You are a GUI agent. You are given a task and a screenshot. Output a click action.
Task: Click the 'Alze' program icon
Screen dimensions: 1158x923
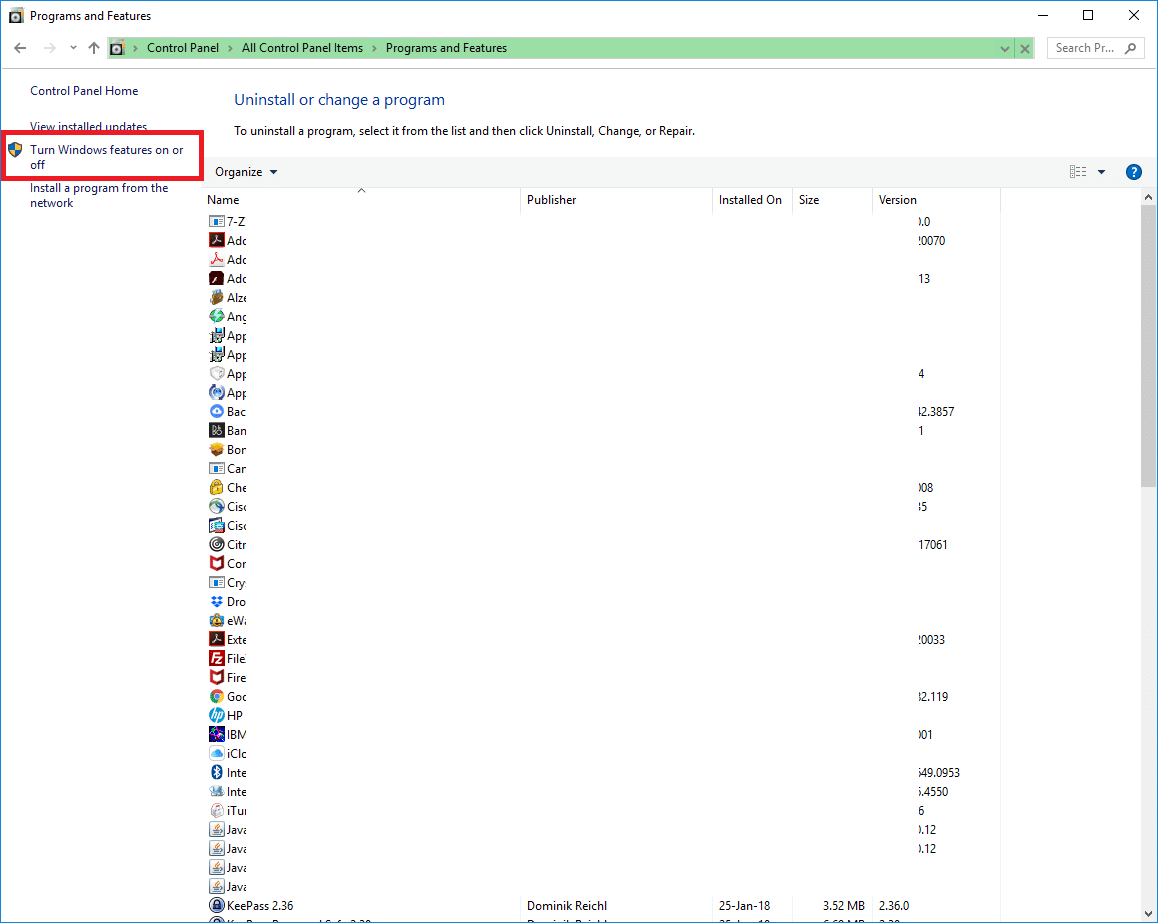point(216,298)
